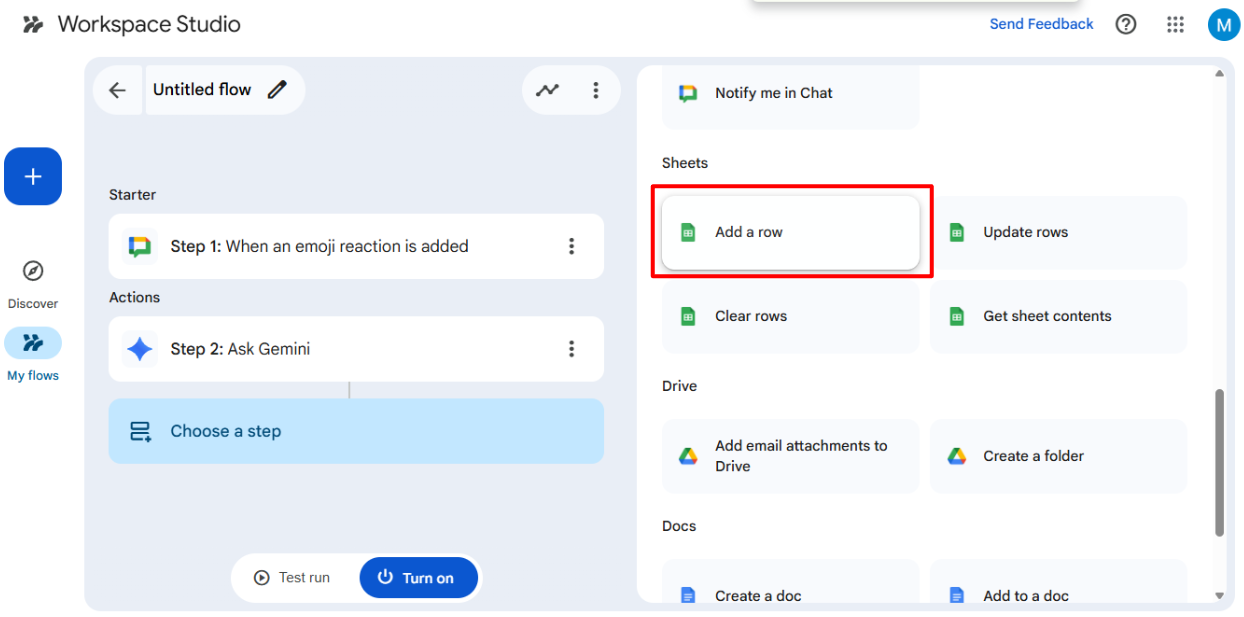Viewport: 1244px width, 617px height.
Task: Choose Create a folder Drive action
Action: (1058, 456)
